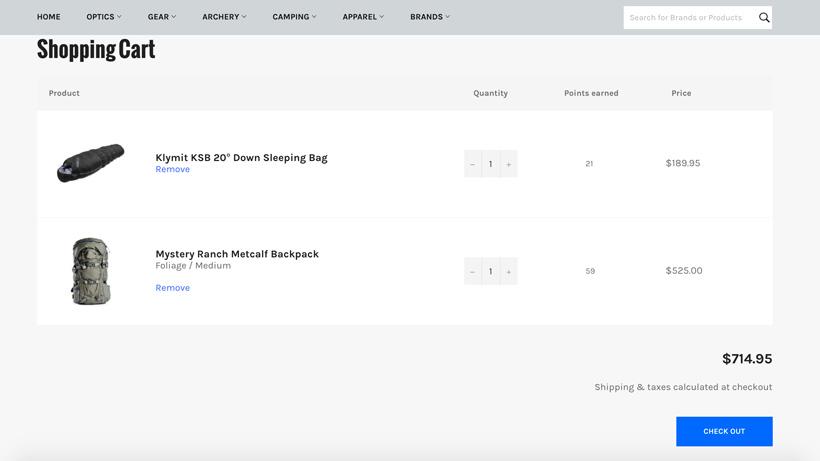Open the CAMPING menu
Image resolution: width=820 pixels, height=461 pixels.
[294, 17]
